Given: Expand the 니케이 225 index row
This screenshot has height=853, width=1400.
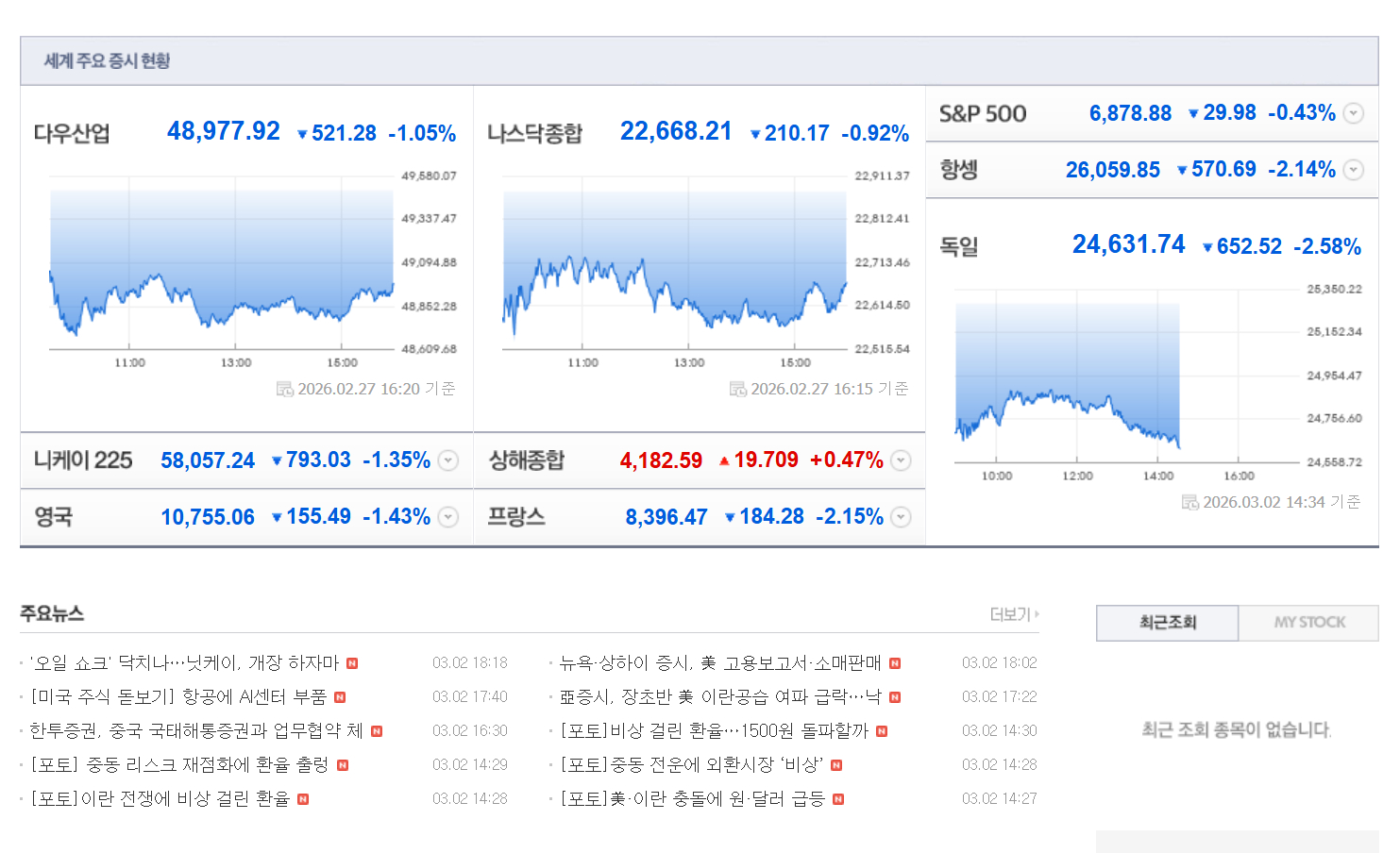Looking at the screenshot, I should click(x=448, y=460).
